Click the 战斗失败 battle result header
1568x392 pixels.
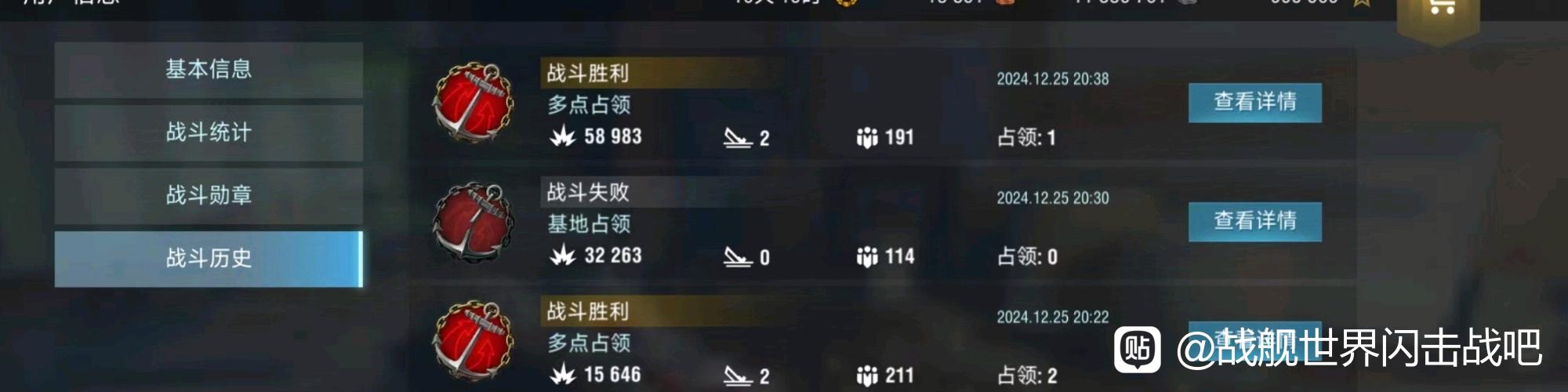(x=588, y=192)
